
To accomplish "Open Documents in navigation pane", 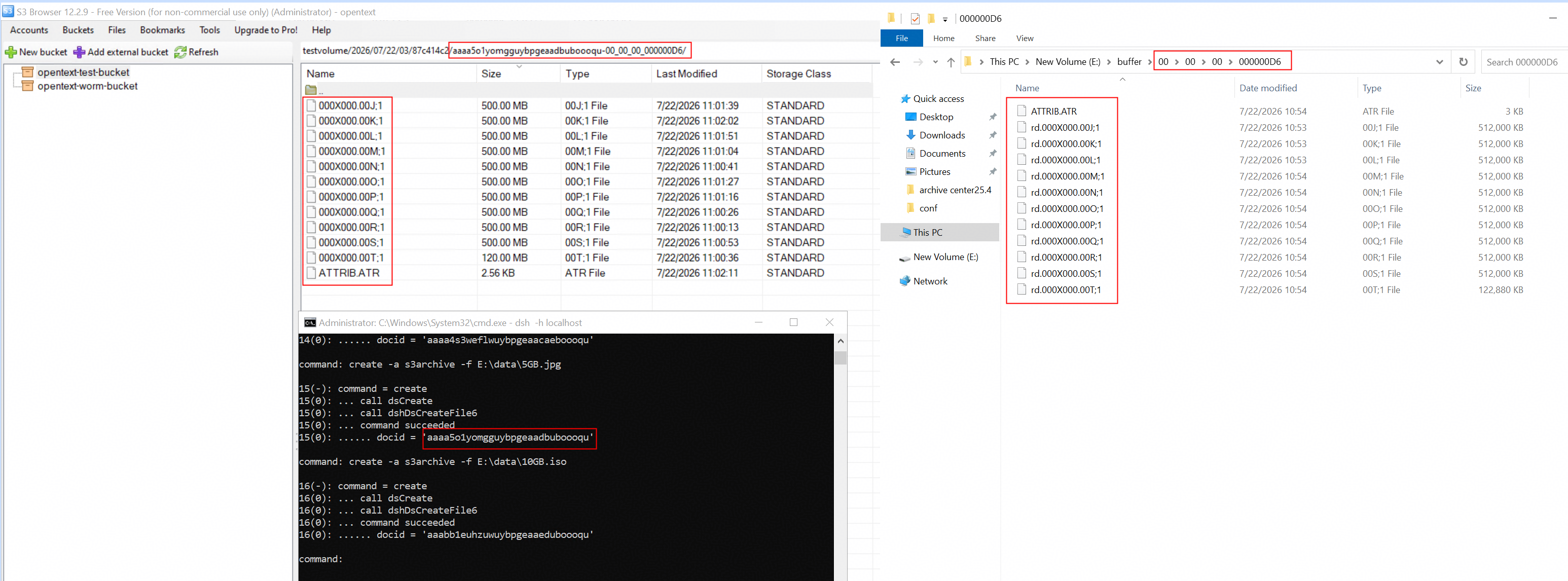I will click(941, 154).
